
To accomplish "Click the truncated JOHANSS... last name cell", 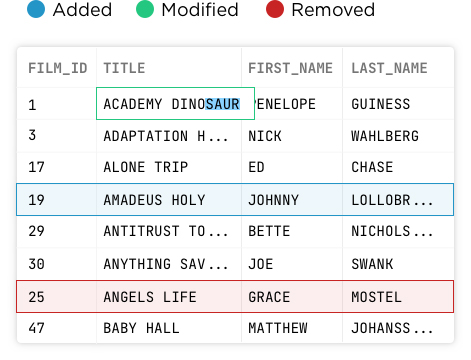I will [398, 328].
